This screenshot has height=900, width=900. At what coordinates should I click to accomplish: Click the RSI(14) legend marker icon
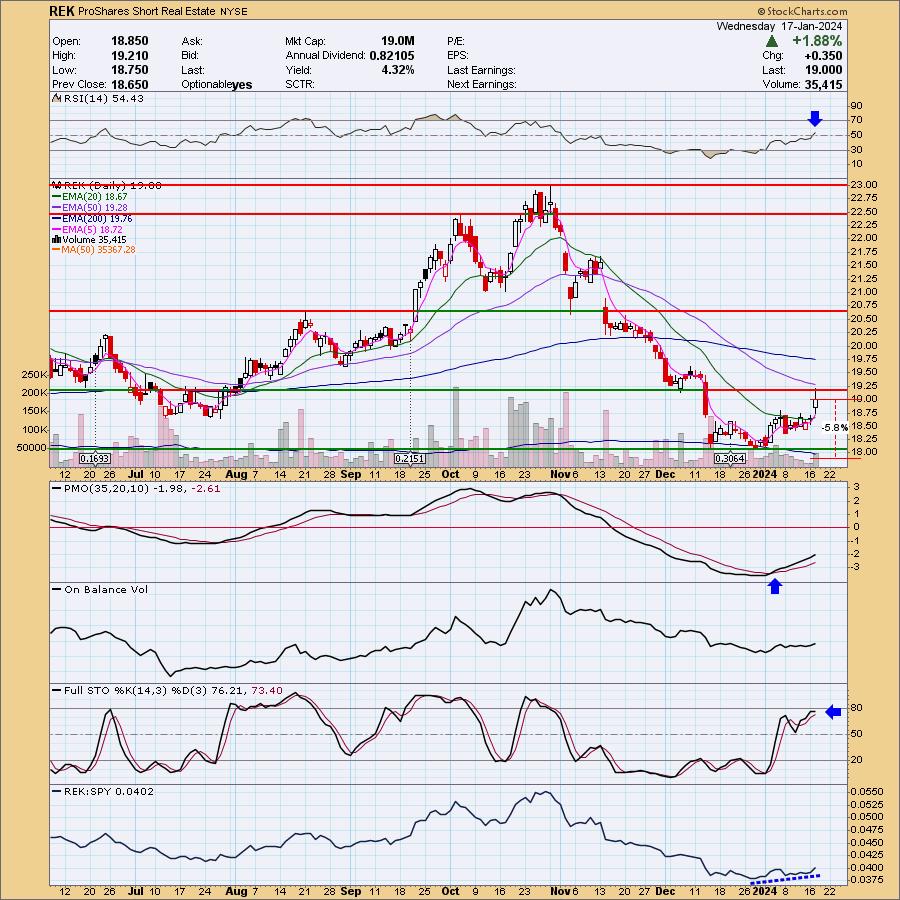coord(57,98)
